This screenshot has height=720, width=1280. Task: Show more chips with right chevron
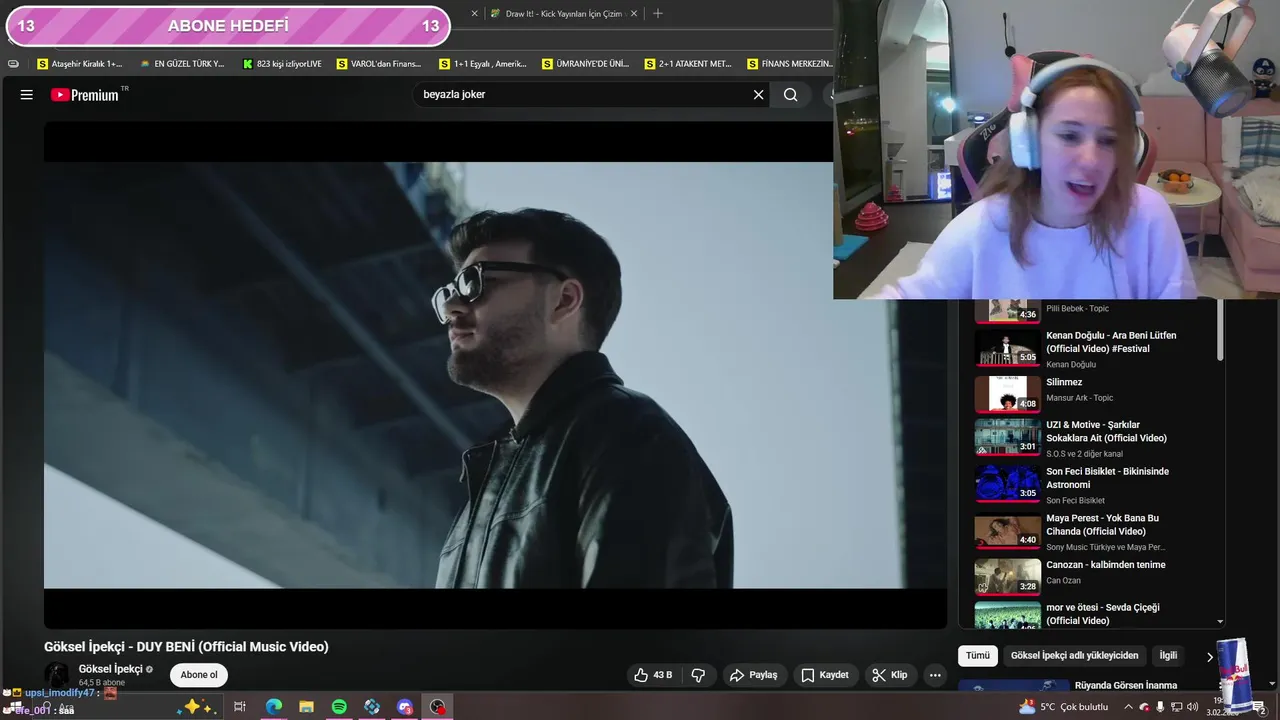[x=1209, y=657]
